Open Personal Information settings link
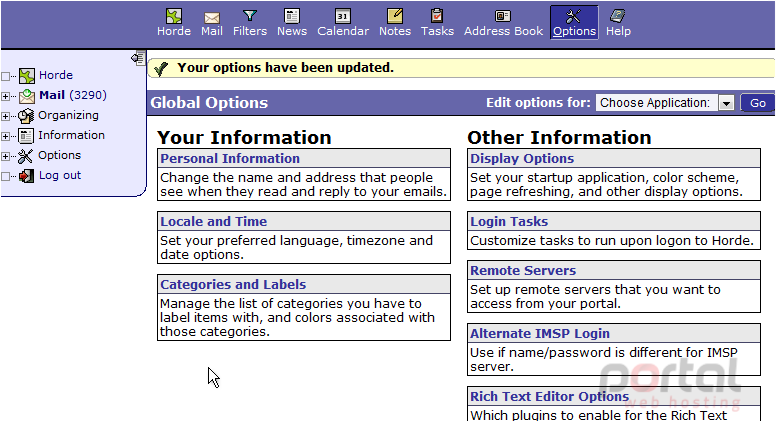776x422 pixels. 230,158
